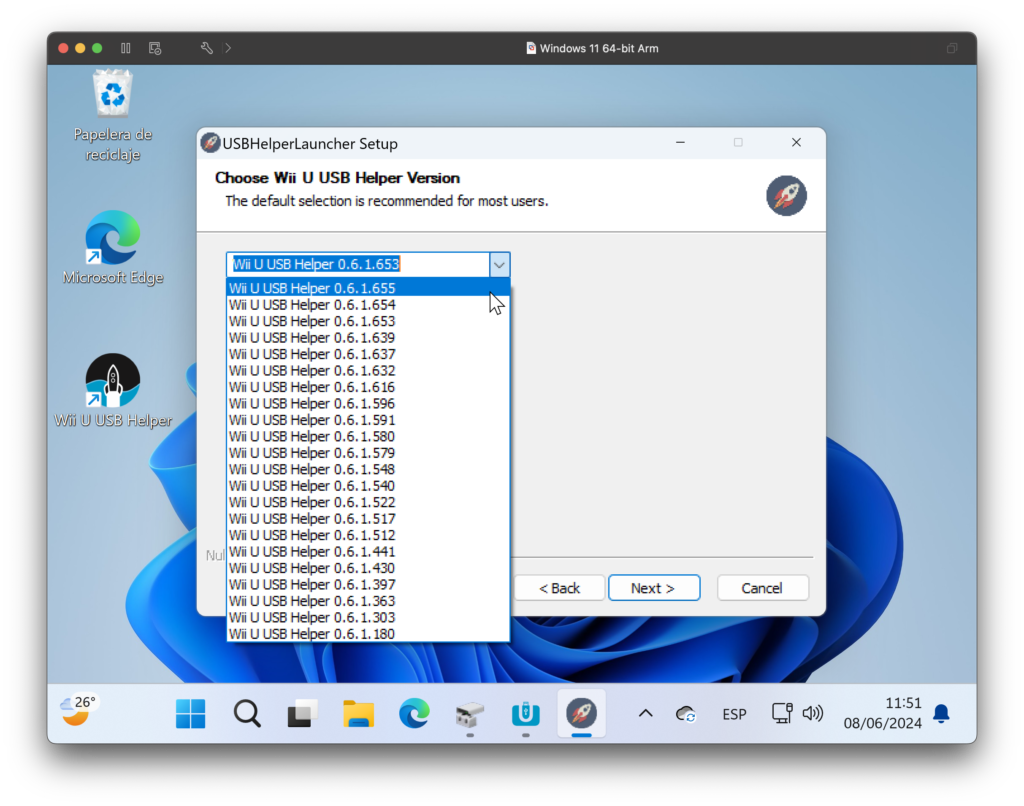Image resolution: width=1024 pixels, height=806 pixels.
Task: Open the weather widget showing 26°
Action: point(78,711)
